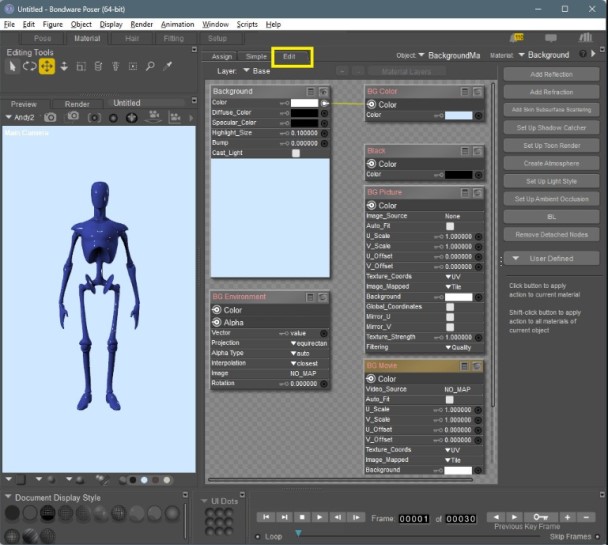Screen dimensions: 608x545
Task: Click Set Up Shadow Catcher button
Action: [x=550, y=128]
